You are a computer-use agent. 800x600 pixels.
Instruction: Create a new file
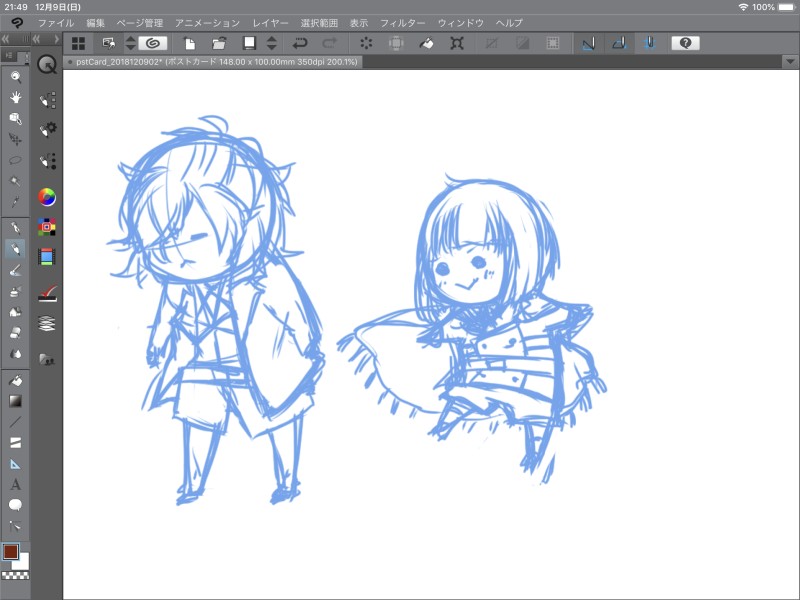pos(189,43)
